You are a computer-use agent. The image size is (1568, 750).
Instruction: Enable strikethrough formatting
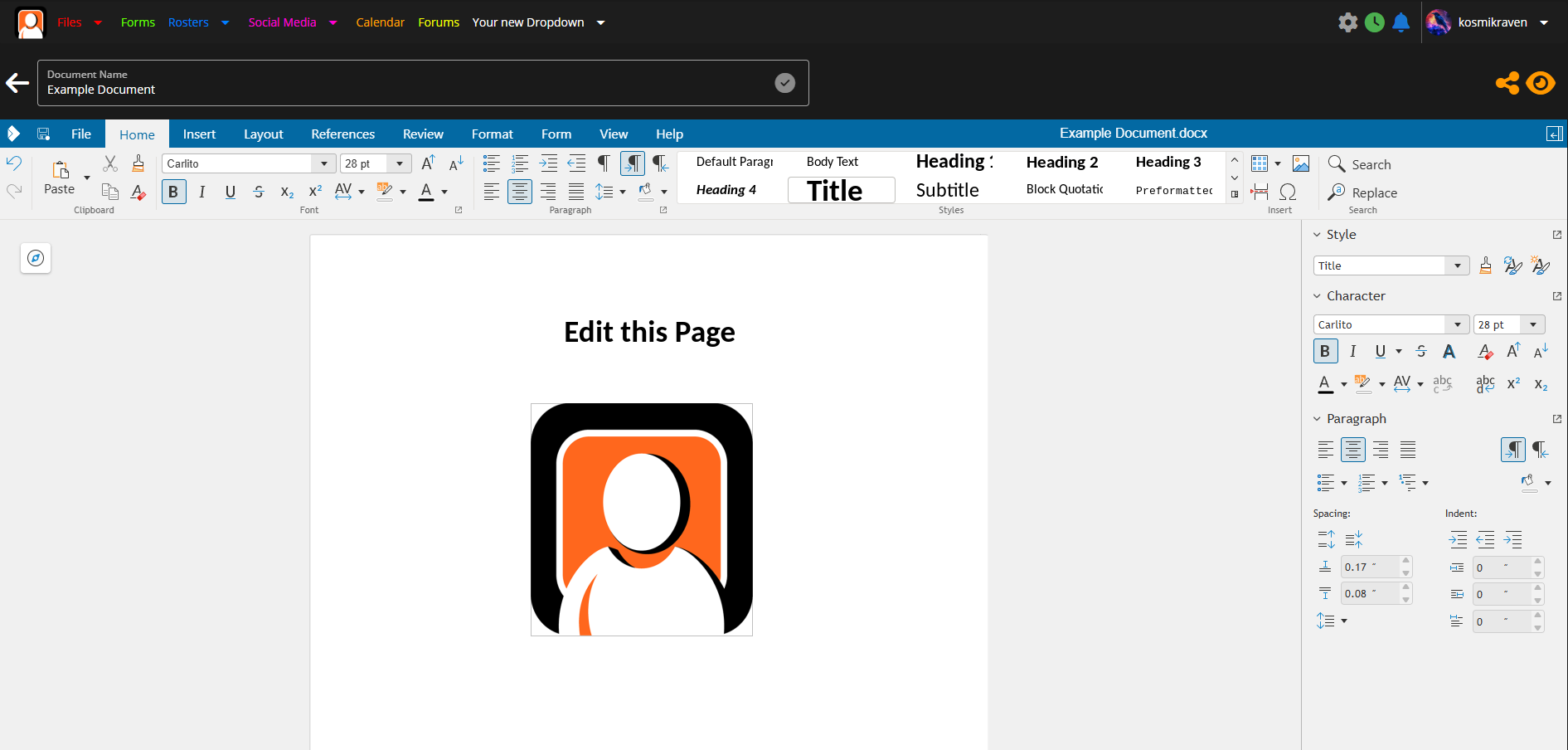coord(259,191)
